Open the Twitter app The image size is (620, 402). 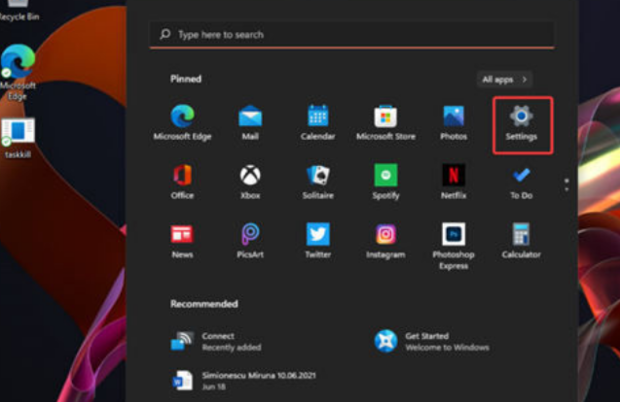[x=318, y=241]
